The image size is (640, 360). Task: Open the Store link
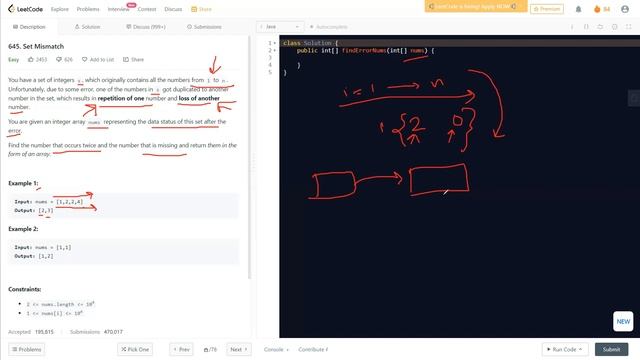(x=201, y=9)
